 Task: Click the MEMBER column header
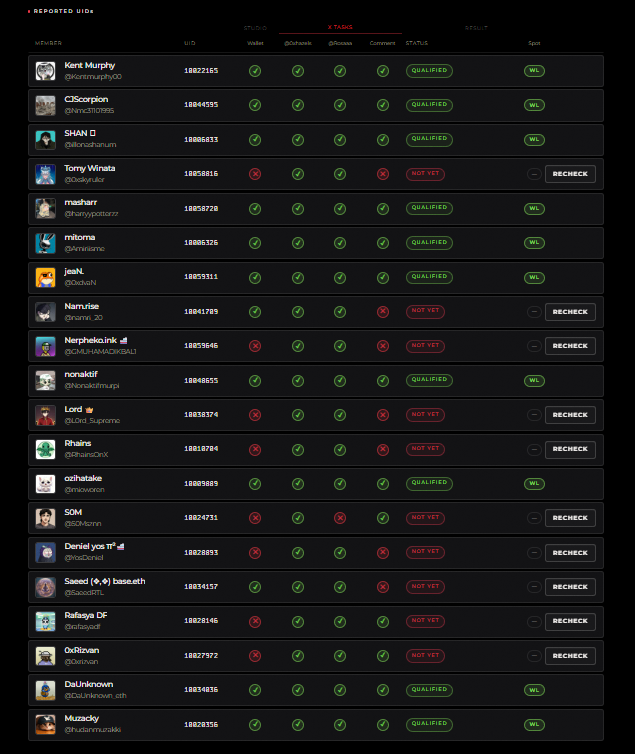tap(48, 43)
